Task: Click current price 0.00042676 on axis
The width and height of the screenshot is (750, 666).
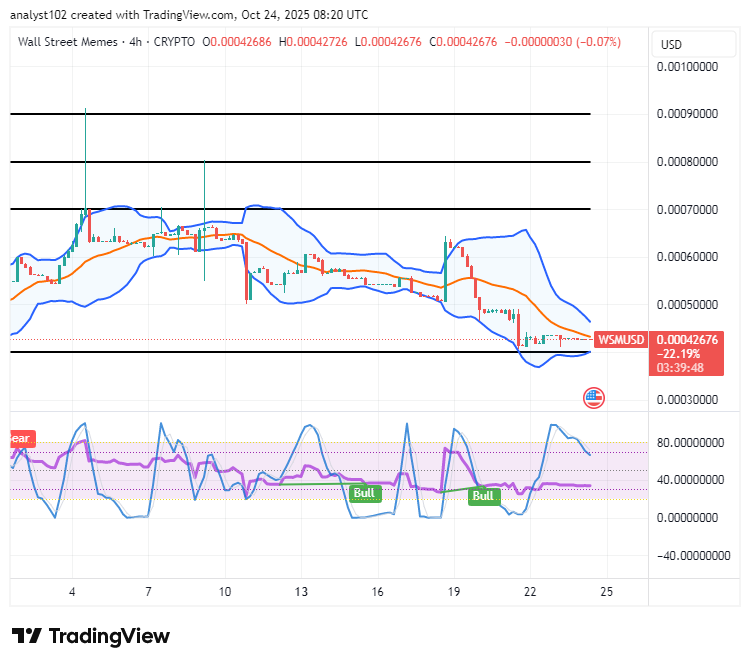Action: [x=687, y=340]
